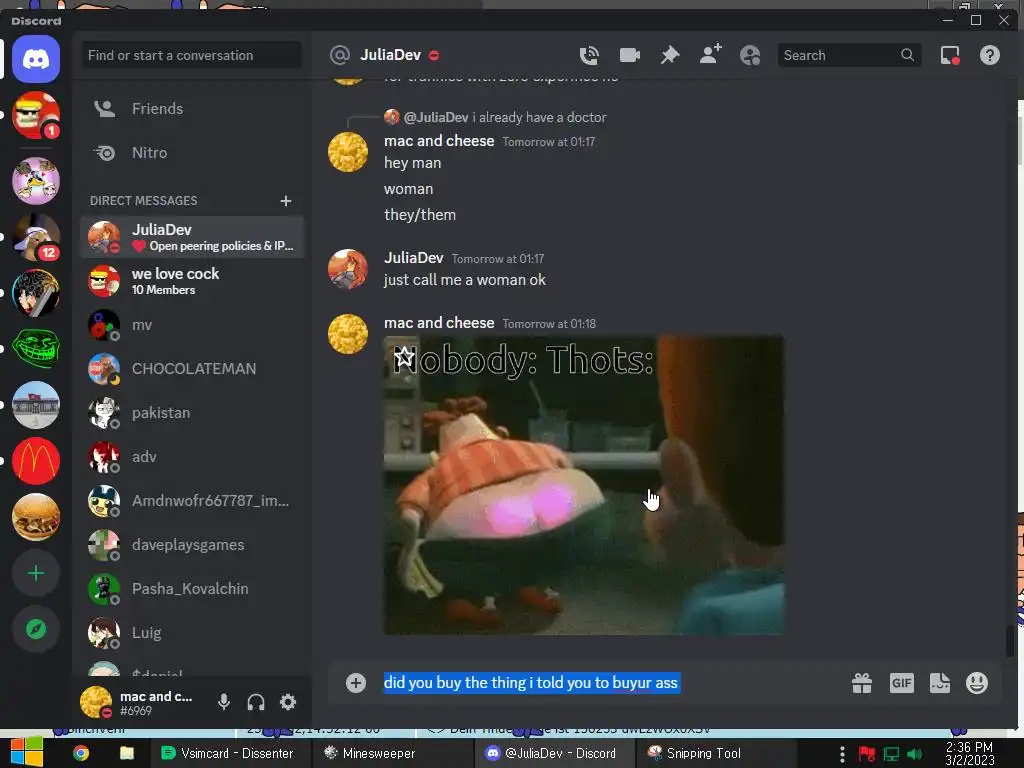Click the Add a Server button

click(x=36, y=573)
